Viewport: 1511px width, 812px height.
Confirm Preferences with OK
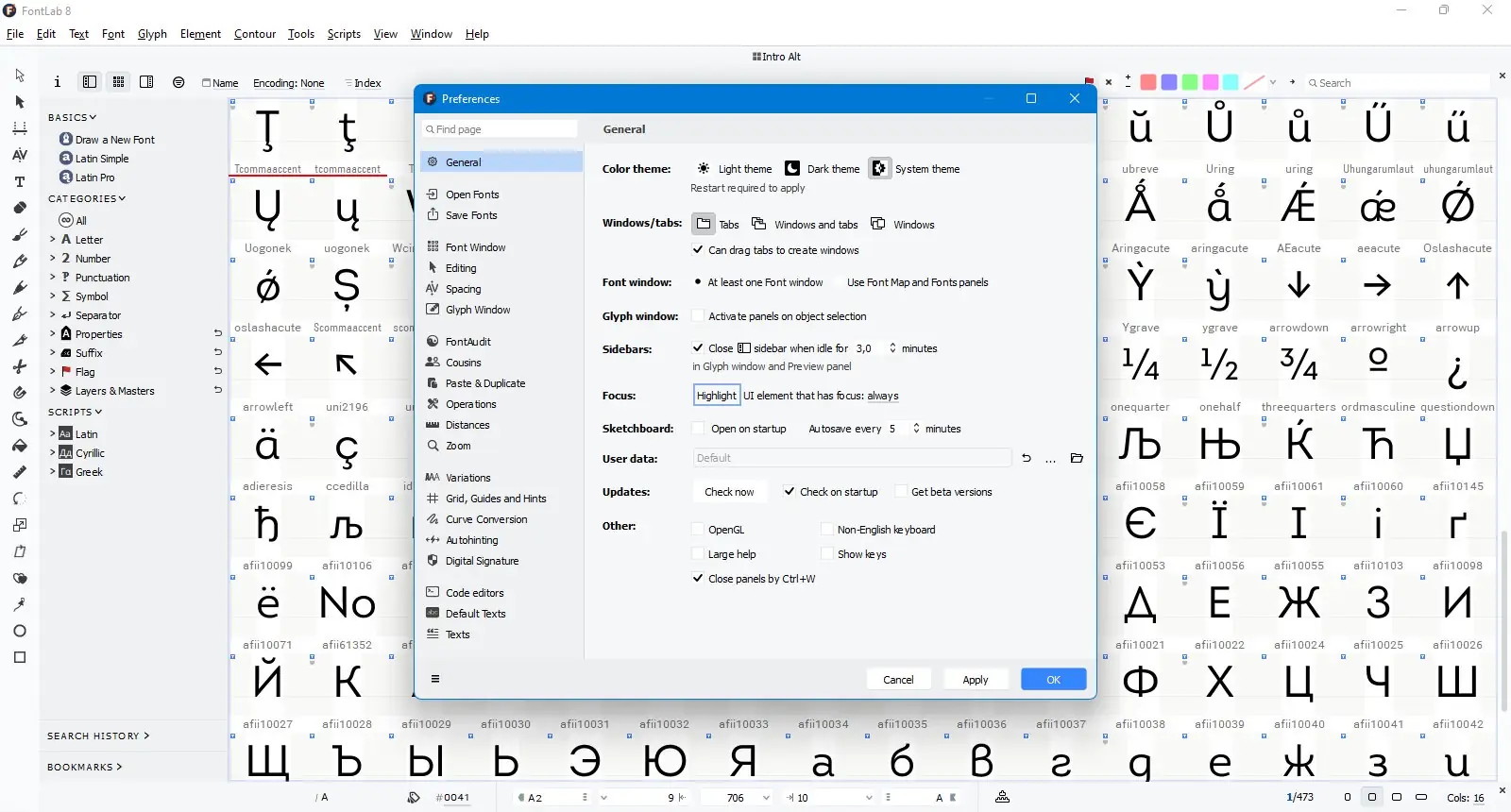(x=1054, y=680)
